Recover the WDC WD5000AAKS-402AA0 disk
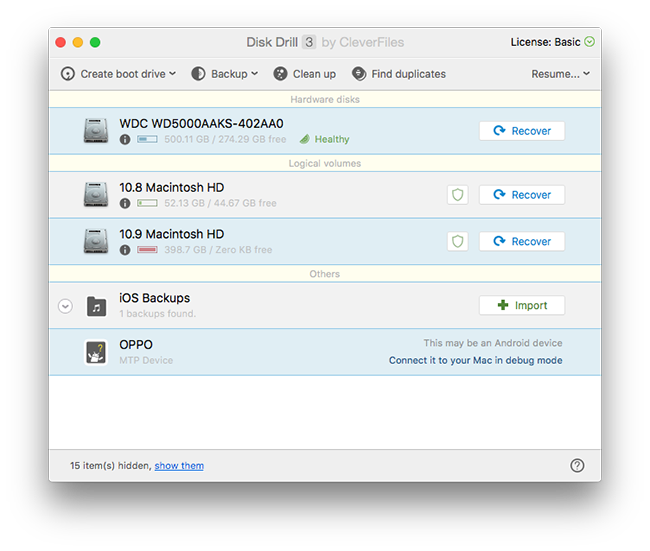 tap(522, 131)
